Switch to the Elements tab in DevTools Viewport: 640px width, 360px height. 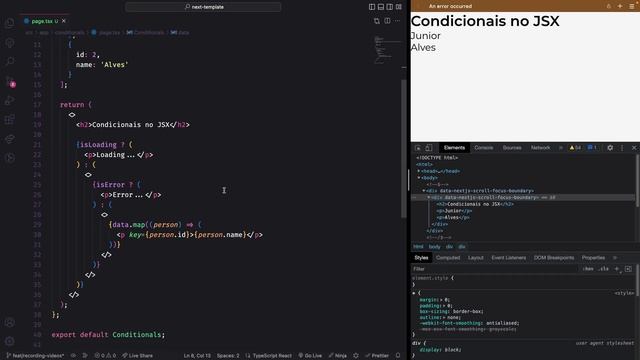coord(454,148)
